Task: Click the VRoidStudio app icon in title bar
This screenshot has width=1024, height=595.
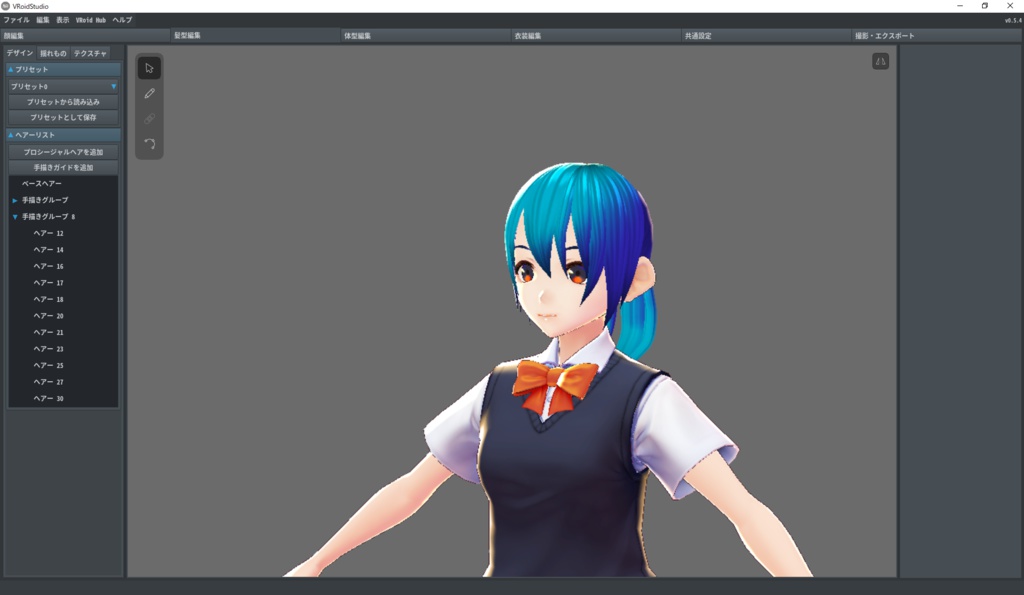Action: (x=5, y=6)
